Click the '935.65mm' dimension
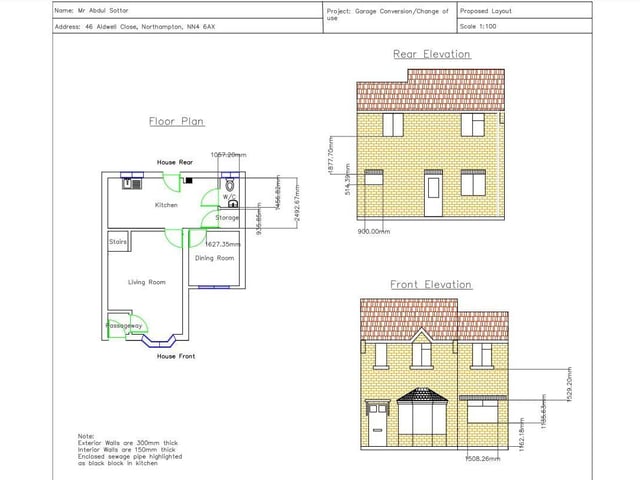Image resolution: width=640 pixels, height=480 pixels. [260, 219]
